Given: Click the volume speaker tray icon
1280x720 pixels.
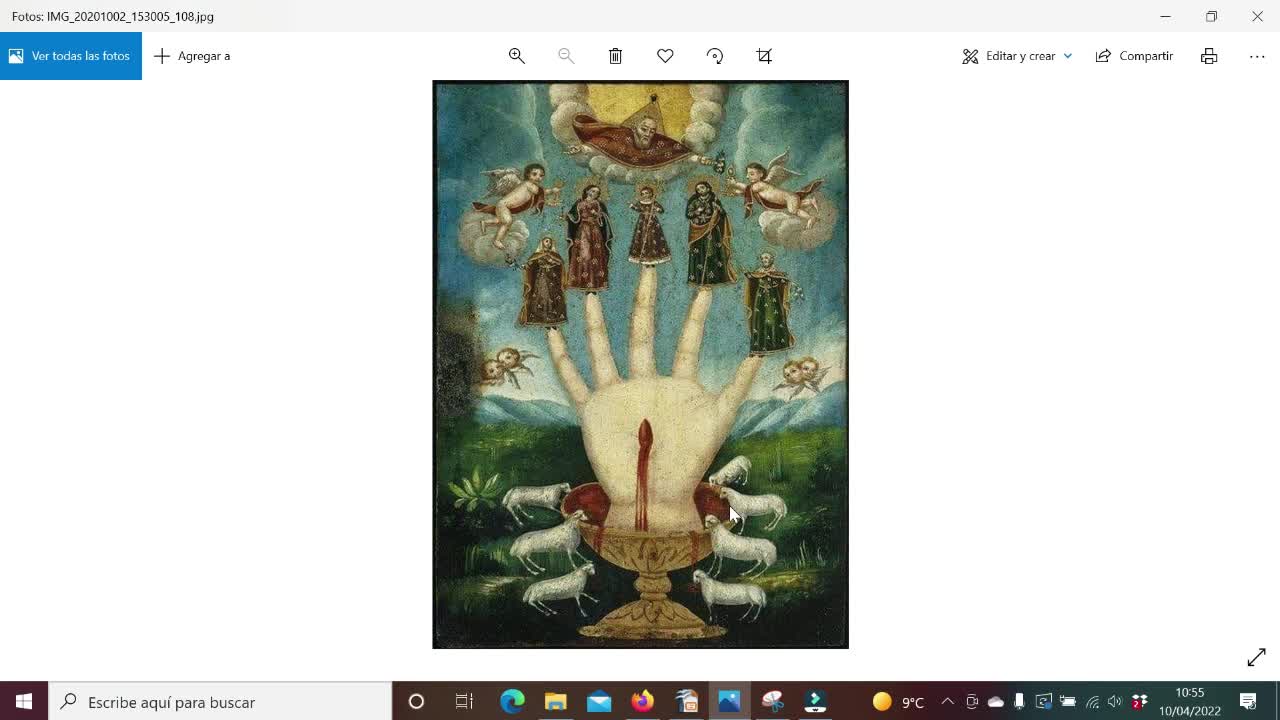Looking at the screenshot, I should click(x=1115, y=702).
